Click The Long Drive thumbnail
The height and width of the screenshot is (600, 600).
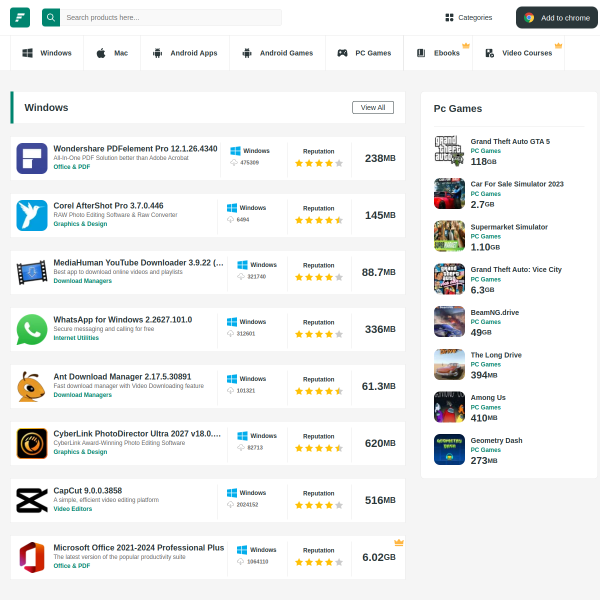[449, 364]
